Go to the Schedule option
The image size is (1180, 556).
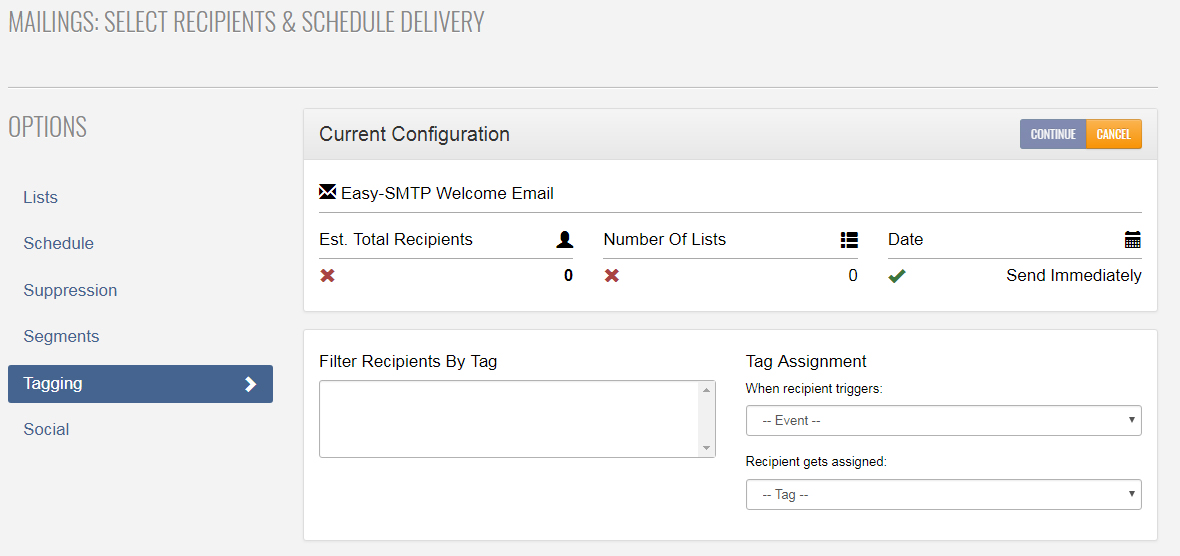[x=59, y=244]
